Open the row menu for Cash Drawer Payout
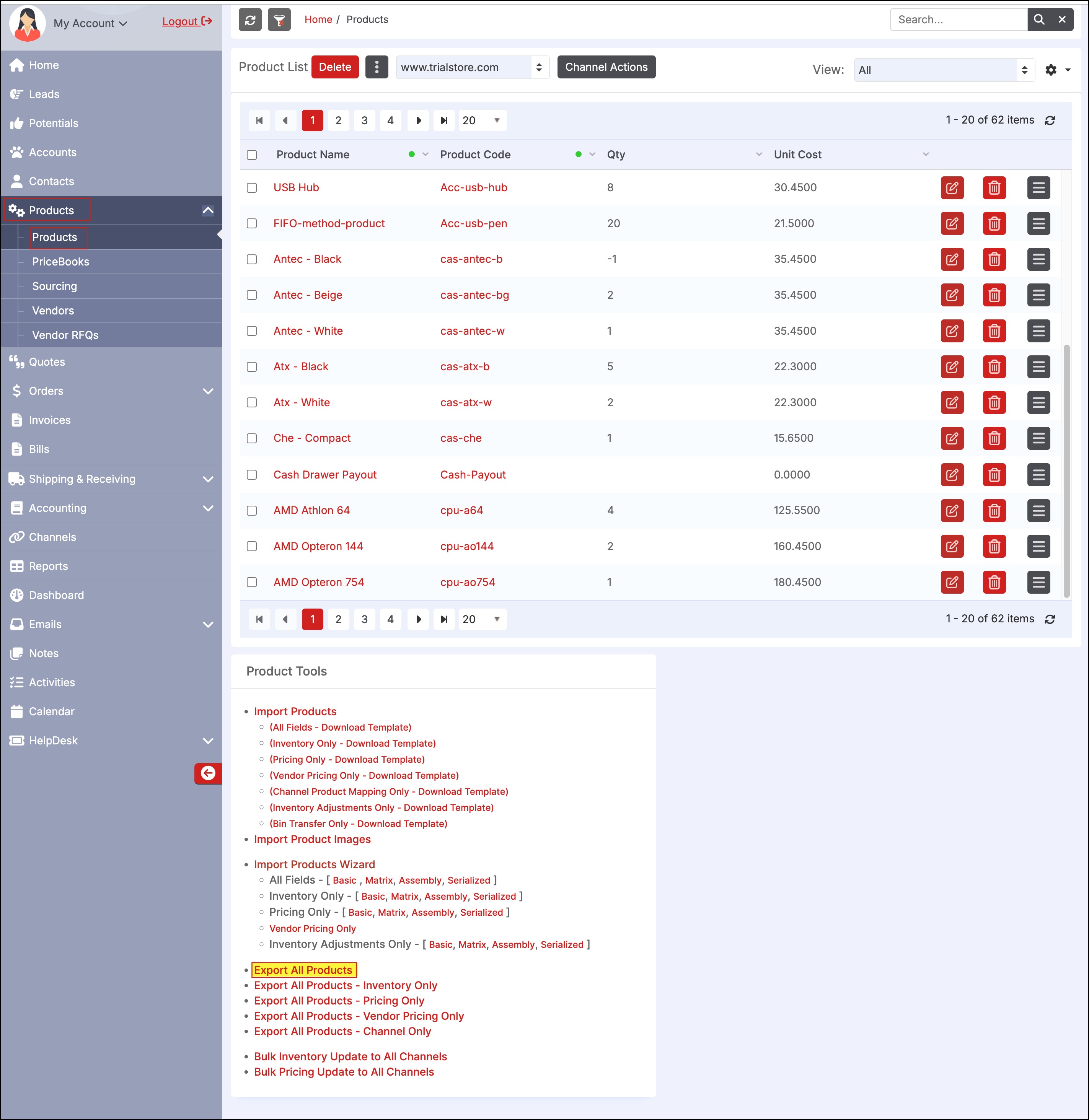This screenshot has width=1089, height=1120. [x=1038, y=475]
